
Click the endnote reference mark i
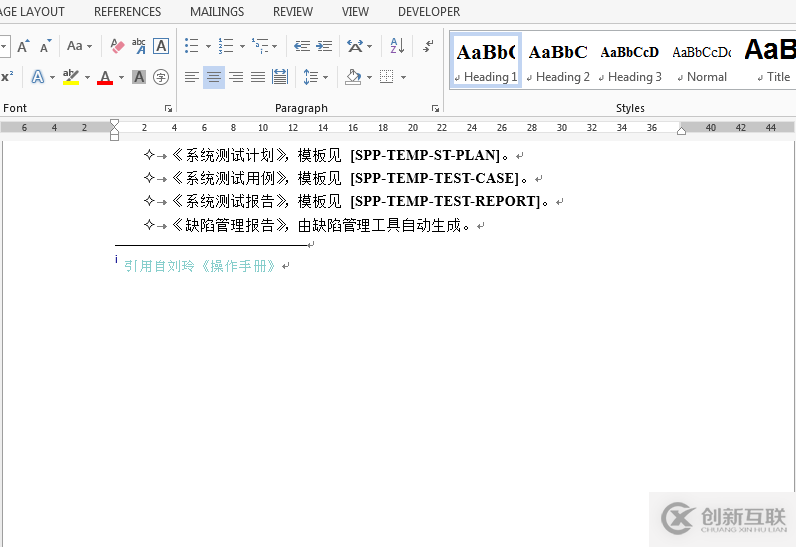(116, 259)
